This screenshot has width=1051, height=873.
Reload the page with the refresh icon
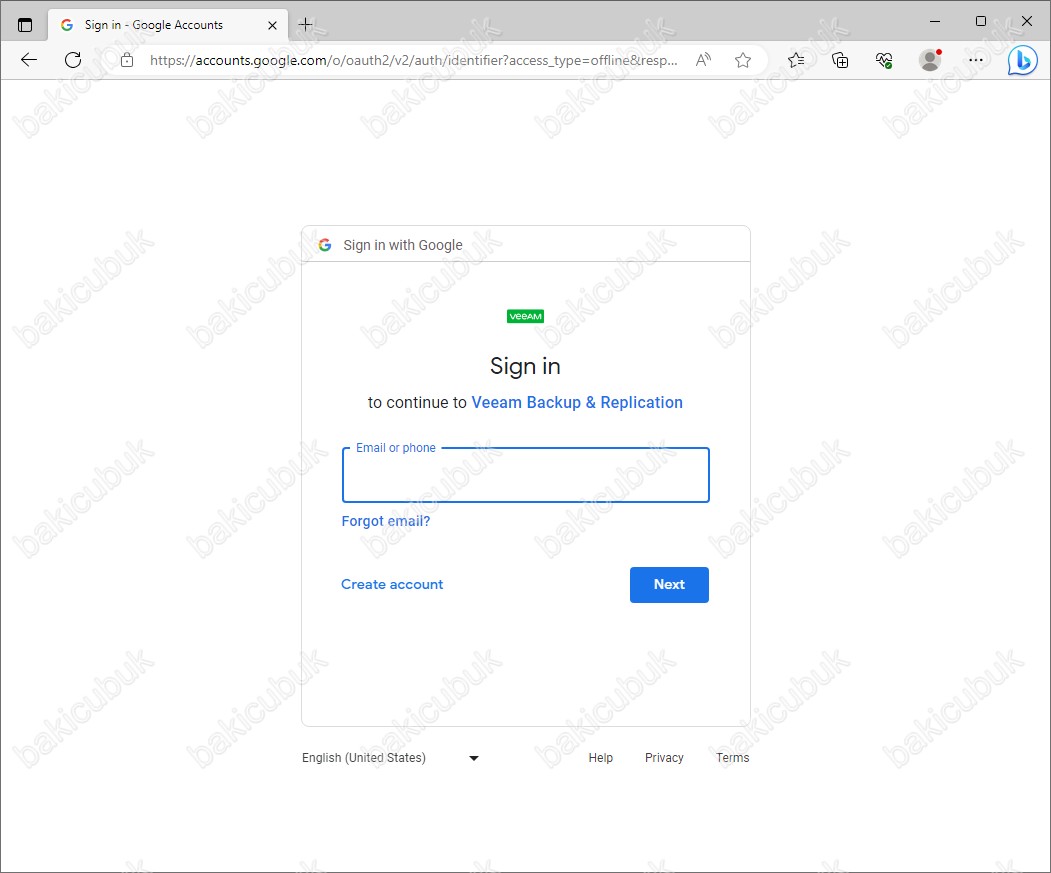click(x=73, y=60)
